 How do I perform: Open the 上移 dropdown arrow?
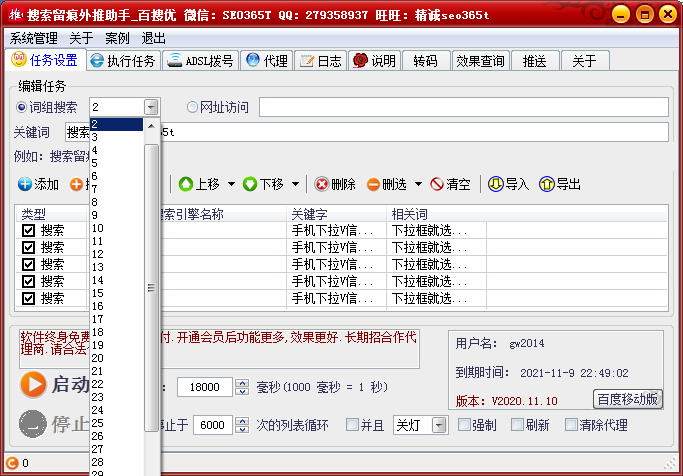231,184
